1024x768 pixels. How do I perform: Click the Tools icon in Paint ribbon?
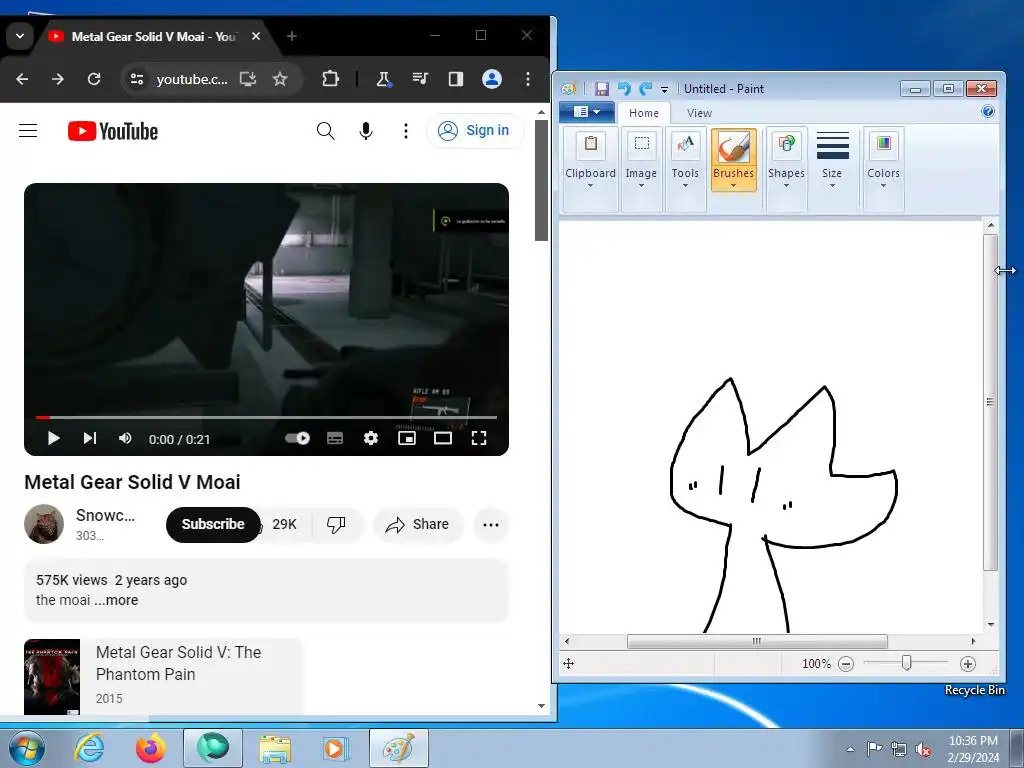[685, 144]
